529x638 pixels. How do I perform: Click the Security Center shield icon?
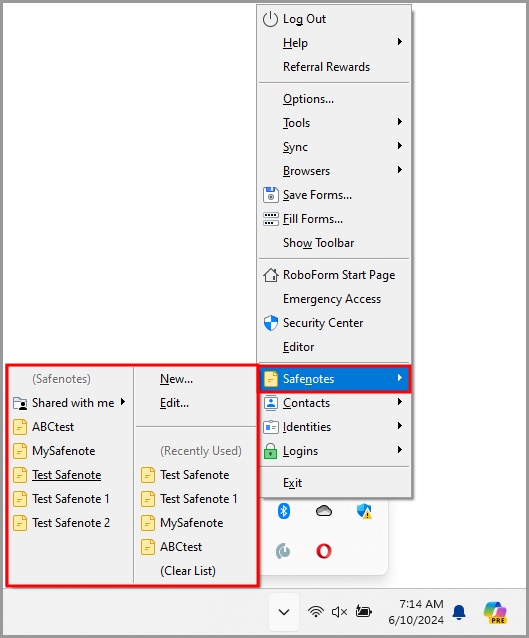(x=271, y=323)
